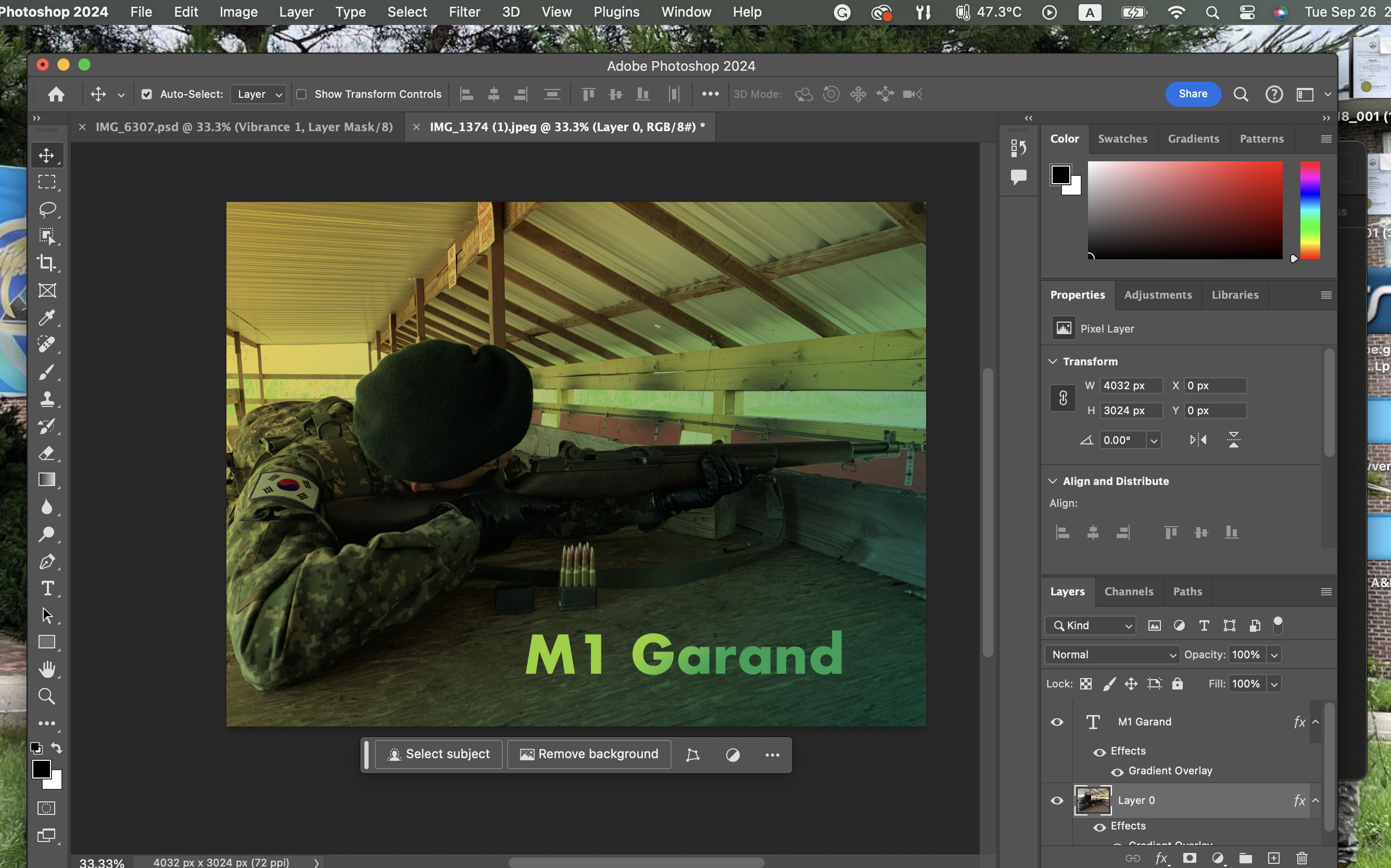Select the Clone Stamp tool
The image size is (1391, 868).
click(46, 399)
